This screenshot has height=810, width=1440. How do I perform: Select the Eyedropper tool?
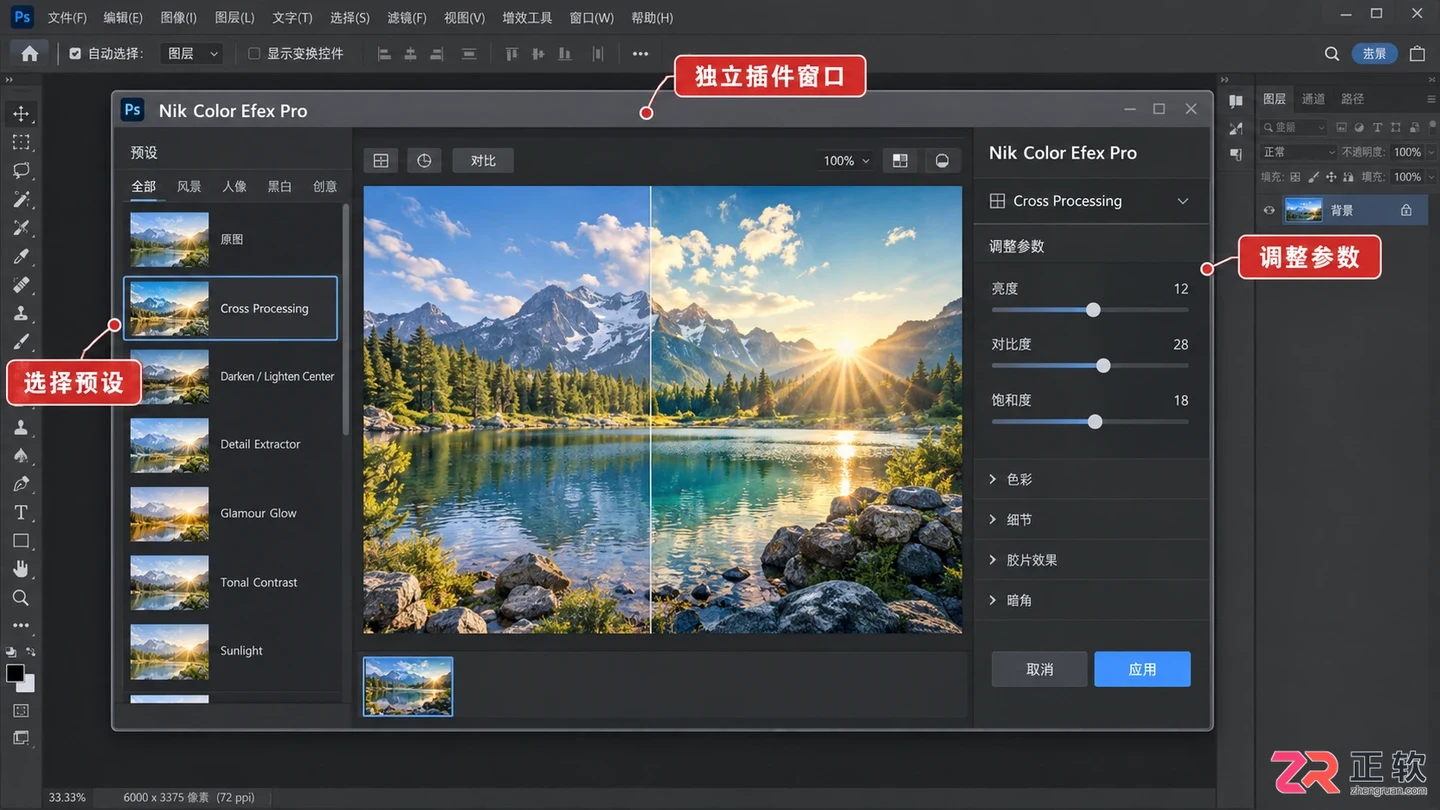click(21, 256)
